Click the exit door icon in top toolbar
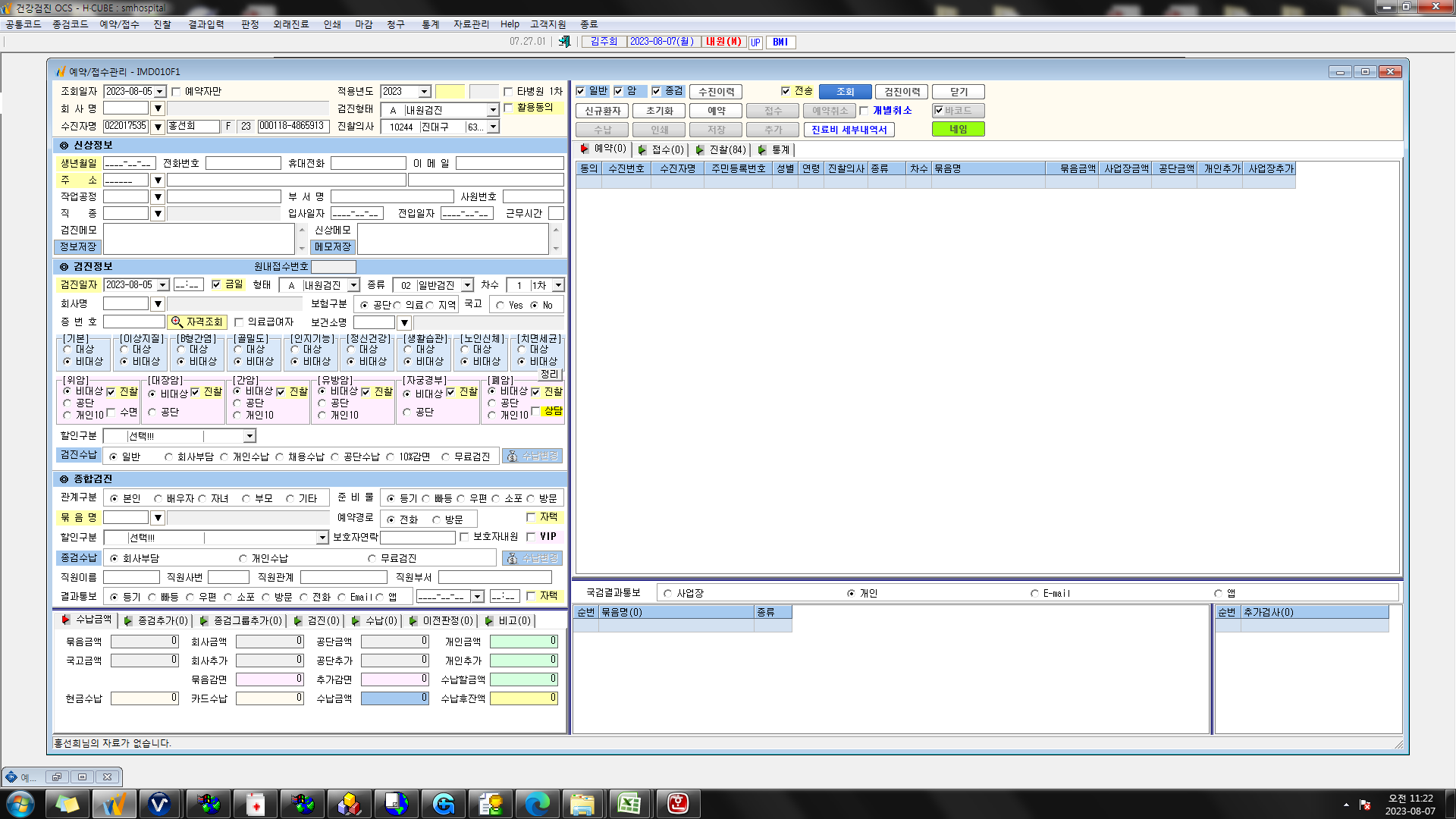This screenshot has width=1456, height=819. [564, 42]
